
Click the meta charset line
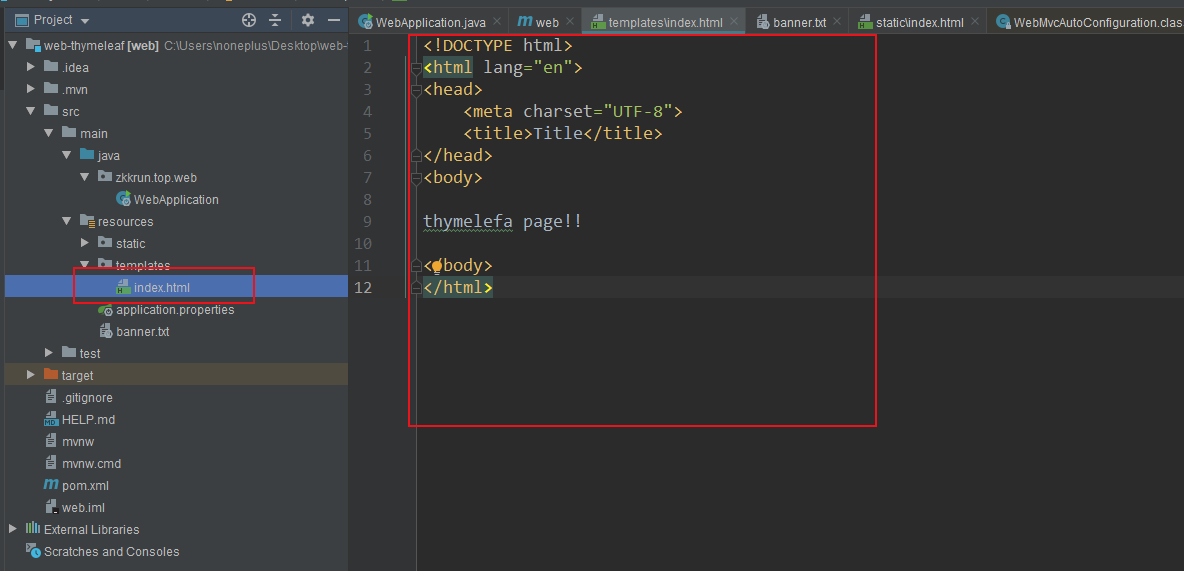[573, 112]
